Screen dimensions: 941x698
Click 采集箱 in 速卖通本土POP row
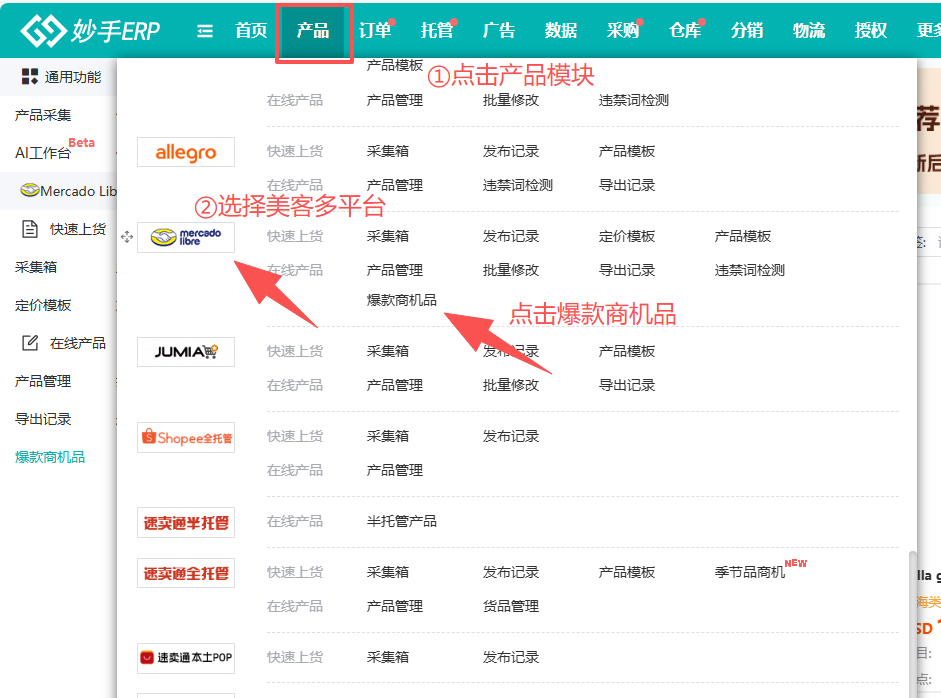tap(388, 657)
